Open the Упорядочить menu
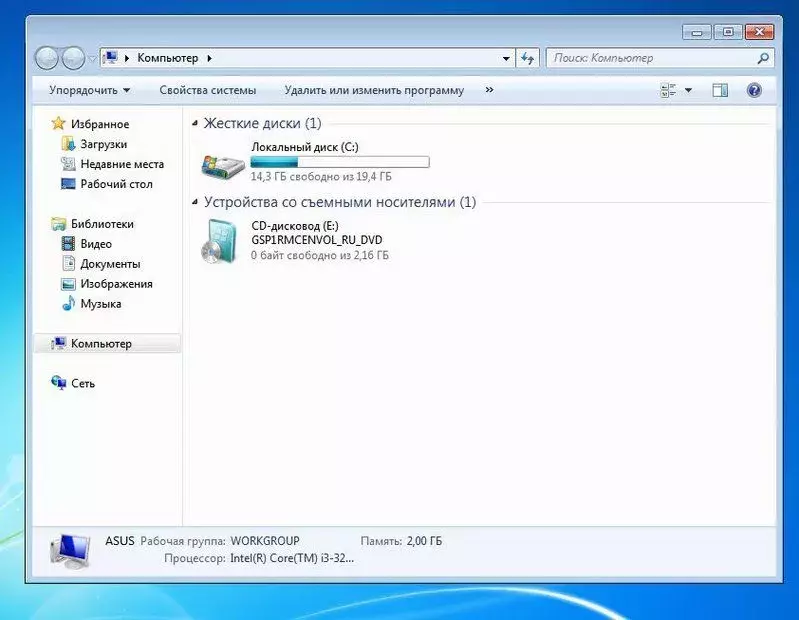This screenshot has height=620, width=799. [x=89, y=90]
